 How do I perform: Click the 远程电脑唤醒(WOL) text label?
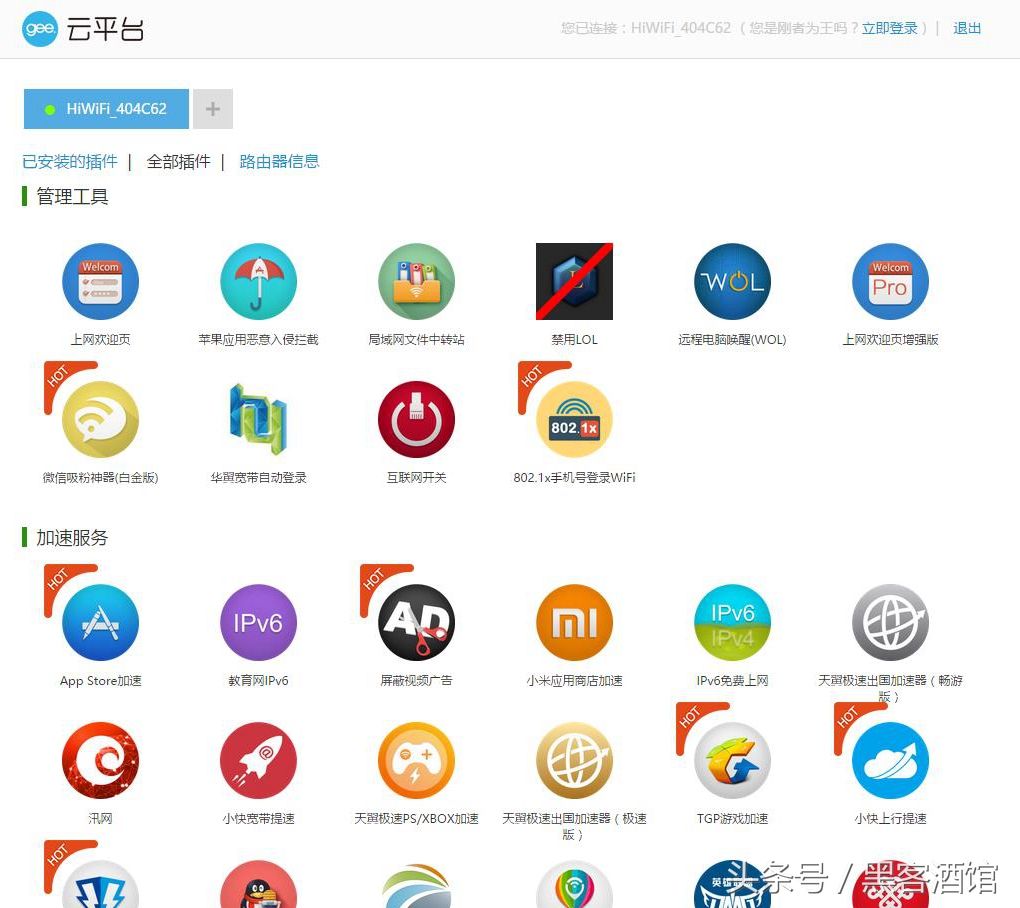point(732,340)
